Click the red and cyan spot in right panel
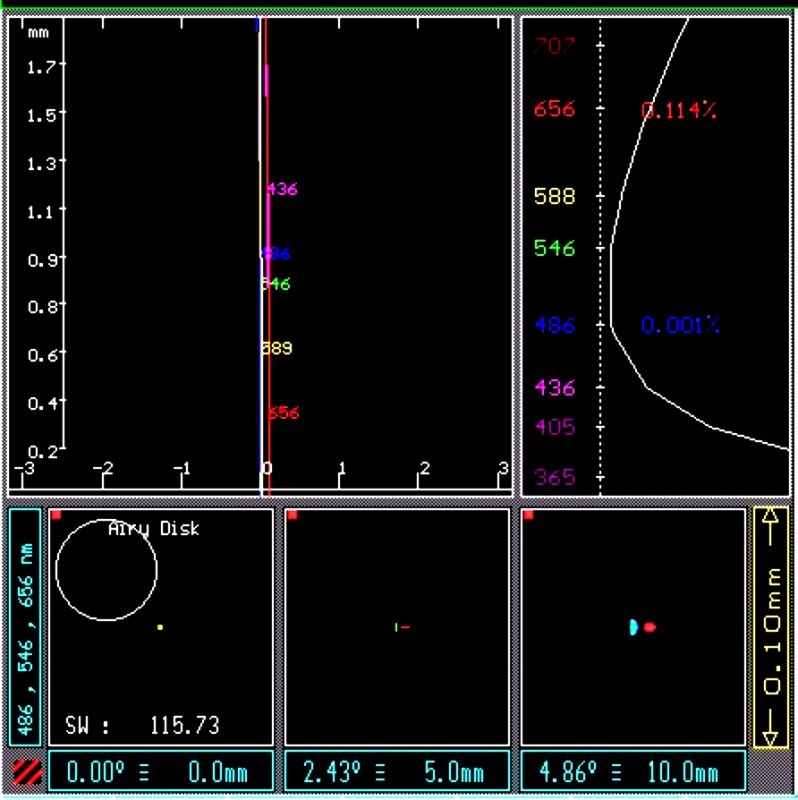The width and height of the screenshot is (798, 800). click(642, 627)
